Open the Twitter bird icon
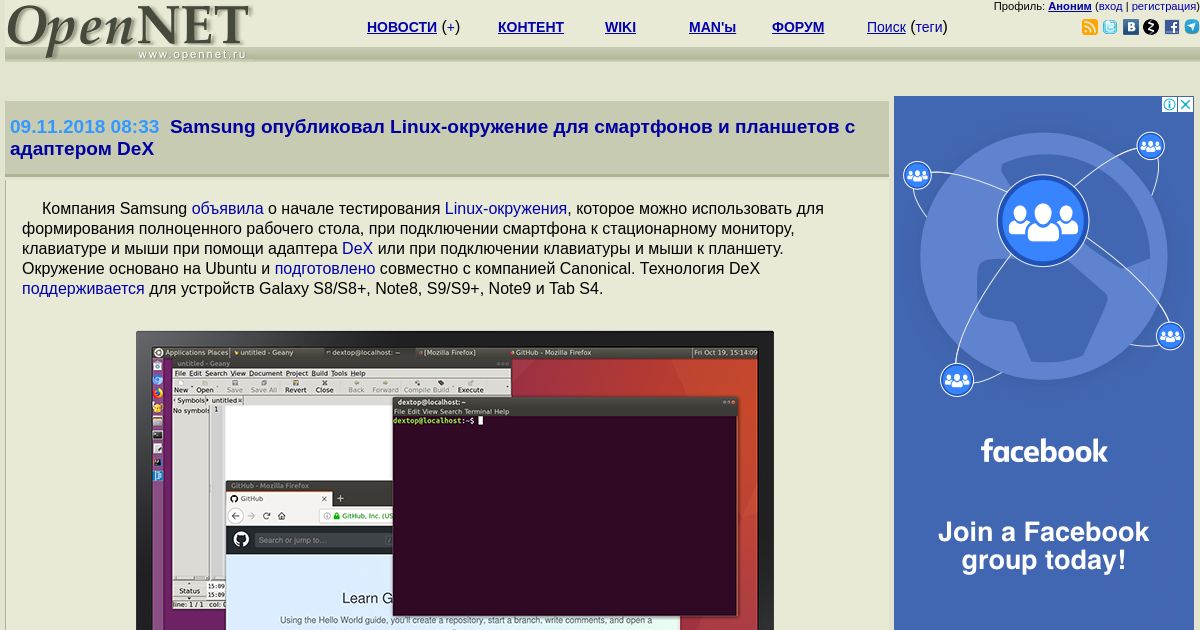The height and width of the screenshot is (630, 1200). pyautogui.click(x=1110, y=27)
